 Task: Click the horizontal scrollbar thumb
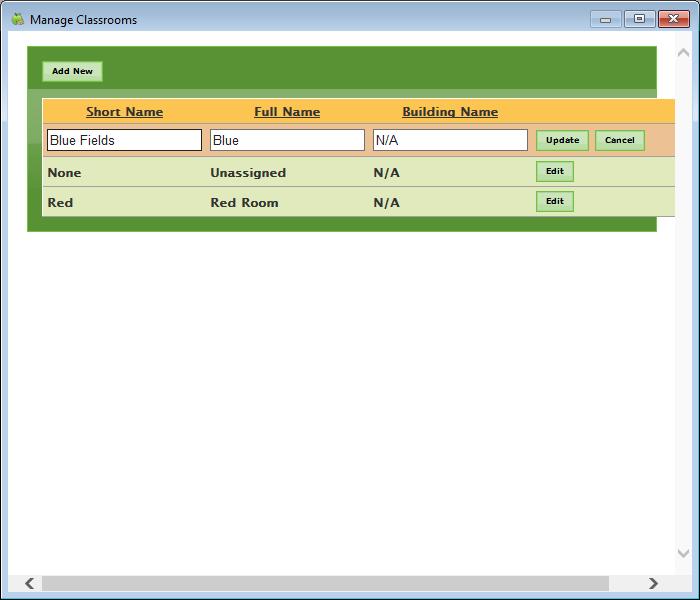(x=325, y=583)
